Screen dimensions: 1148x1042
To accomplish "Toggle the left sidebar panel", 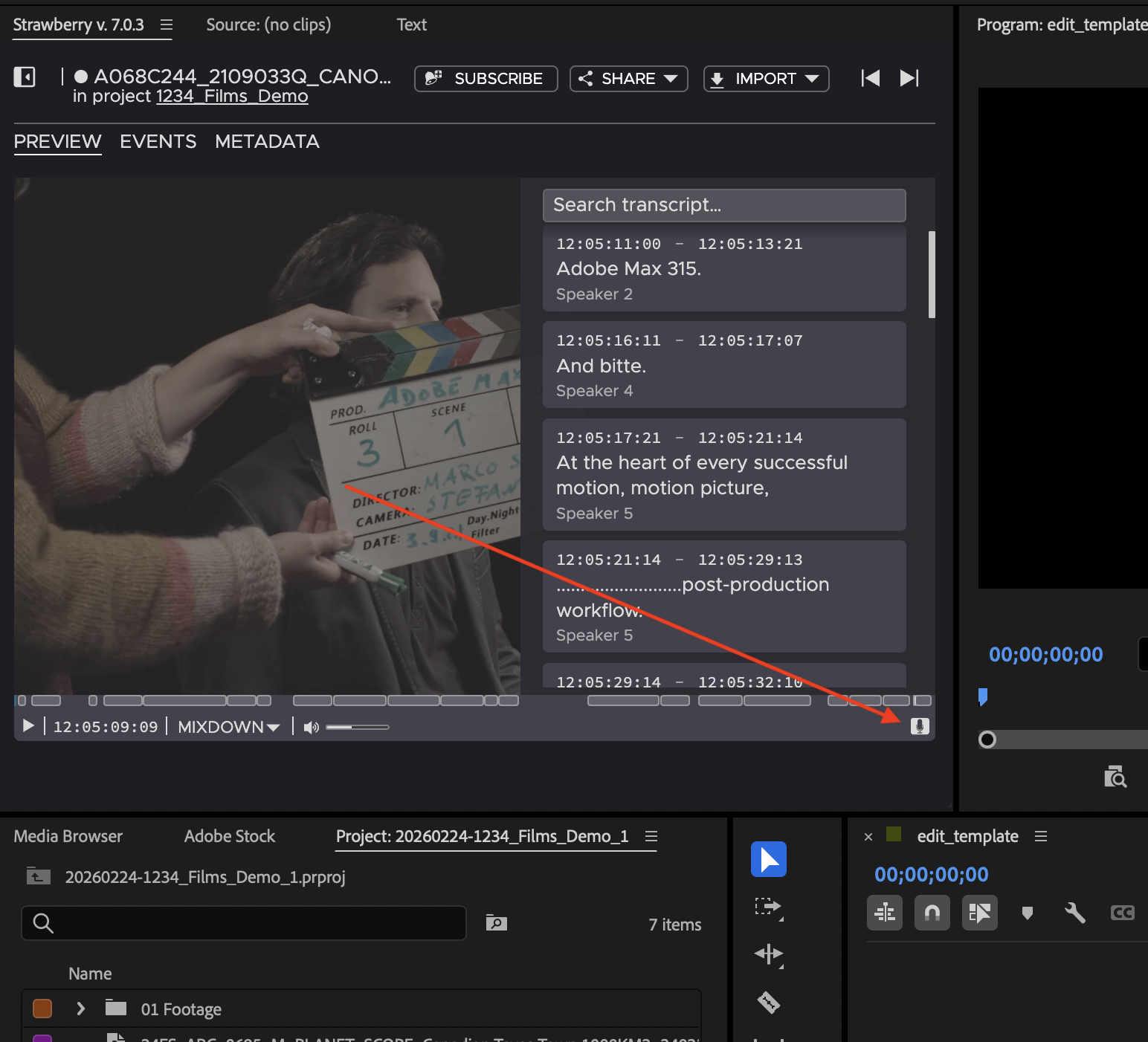I will pos(25,77).
